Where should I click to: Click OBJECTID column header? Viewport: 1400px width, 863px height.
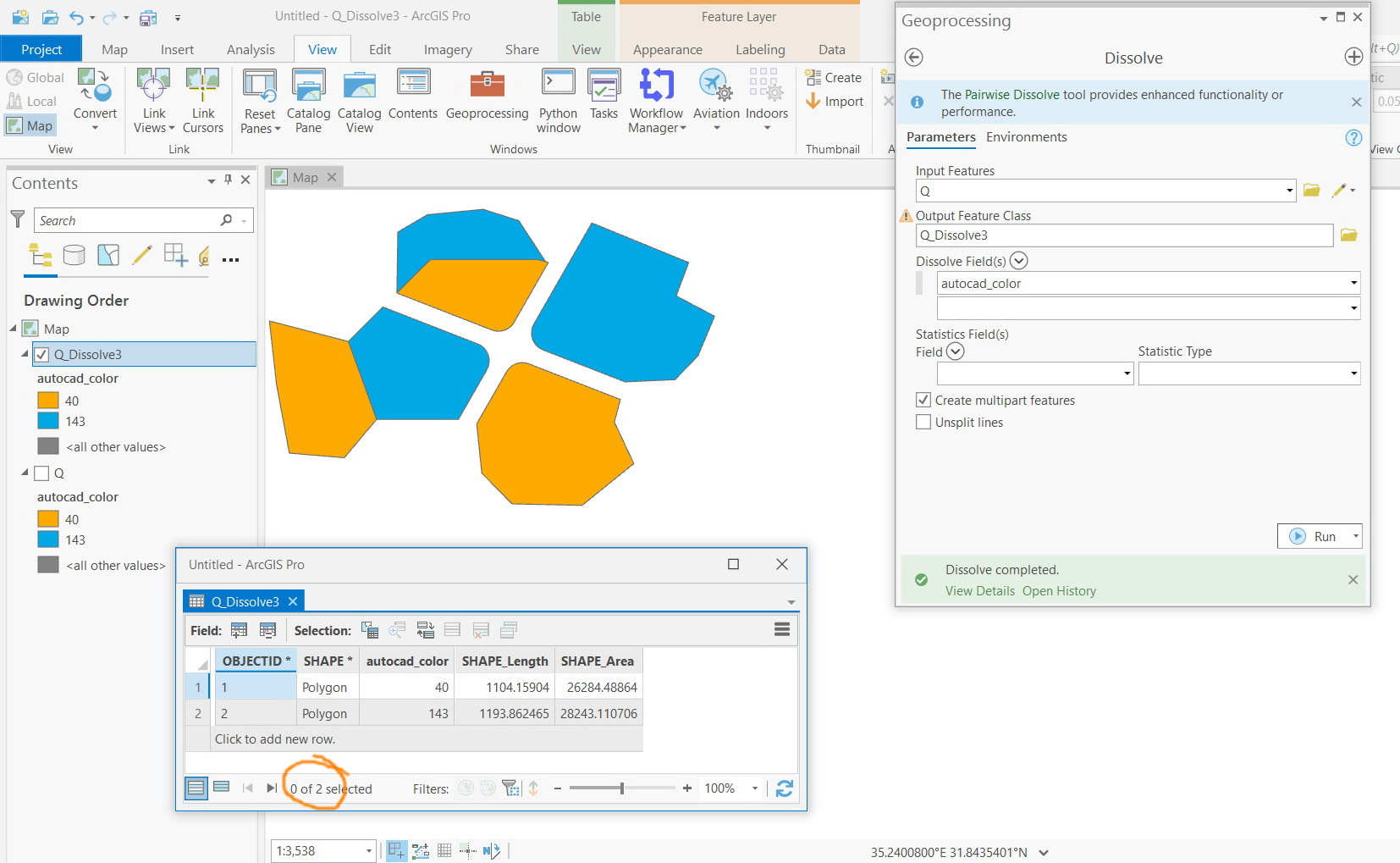tap(255, 661)
